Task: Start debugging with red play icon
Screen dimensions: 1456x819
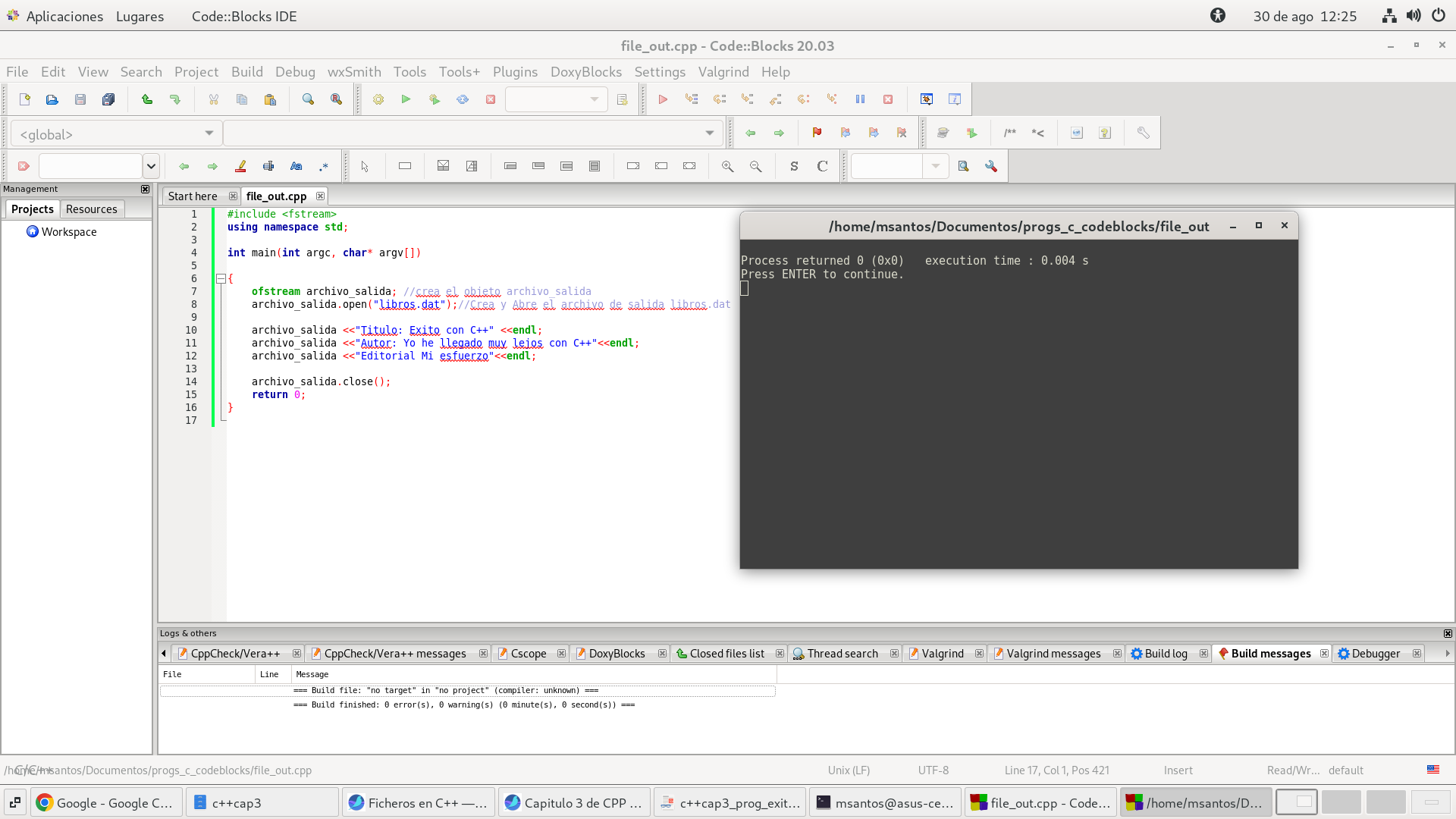Action: [x=663, y=99]
